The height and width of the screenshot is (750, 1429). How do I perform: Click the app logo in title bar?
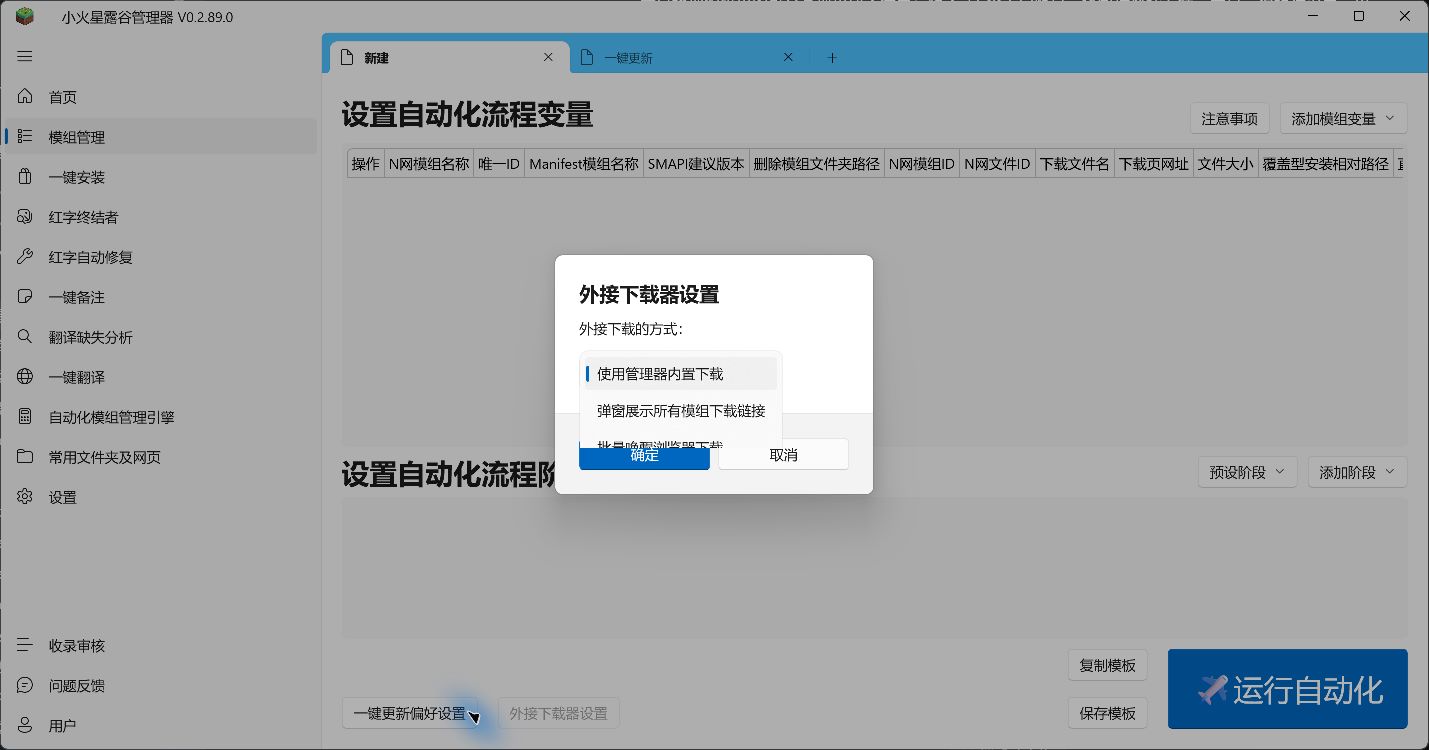[25, 16]
